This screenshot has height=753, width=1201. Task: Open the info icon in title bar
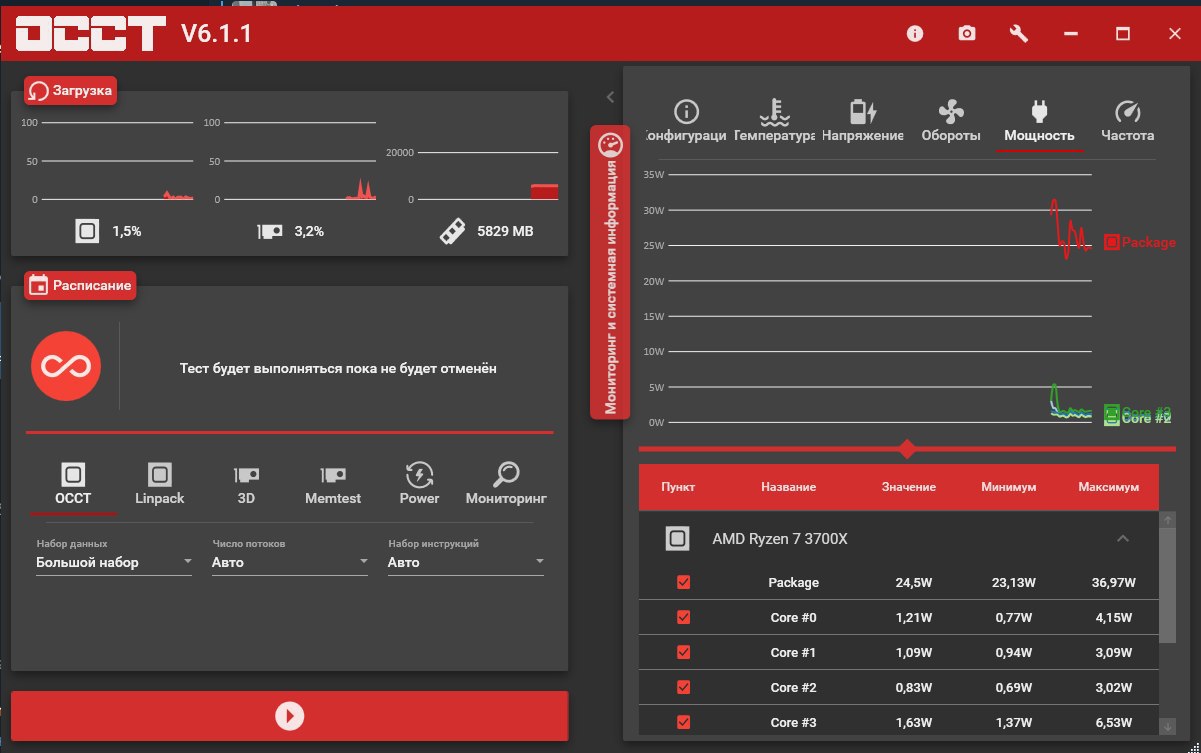tap(914, 34)
